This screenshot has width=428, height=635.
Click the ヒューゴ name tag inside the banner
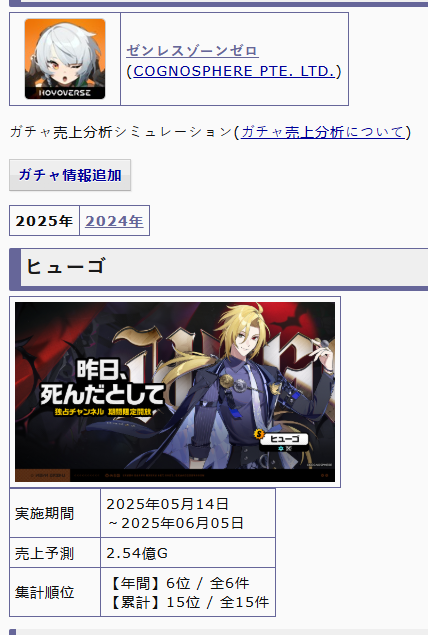pos(285,439)
